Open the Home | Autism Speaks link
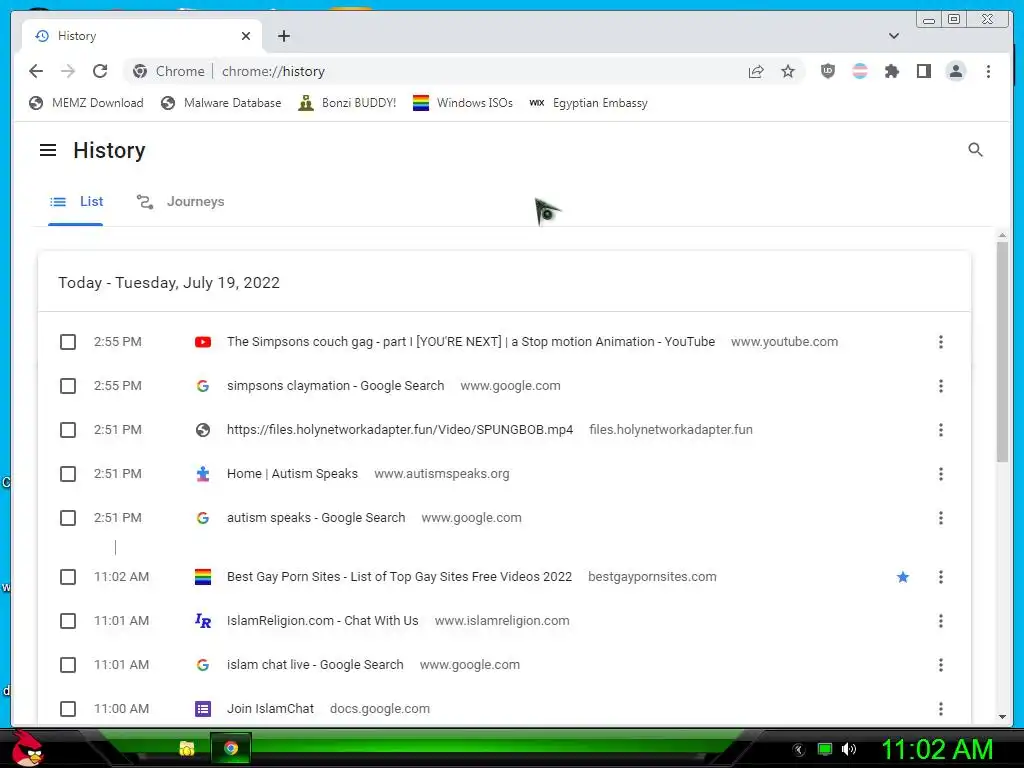 (x=293, y=474)
